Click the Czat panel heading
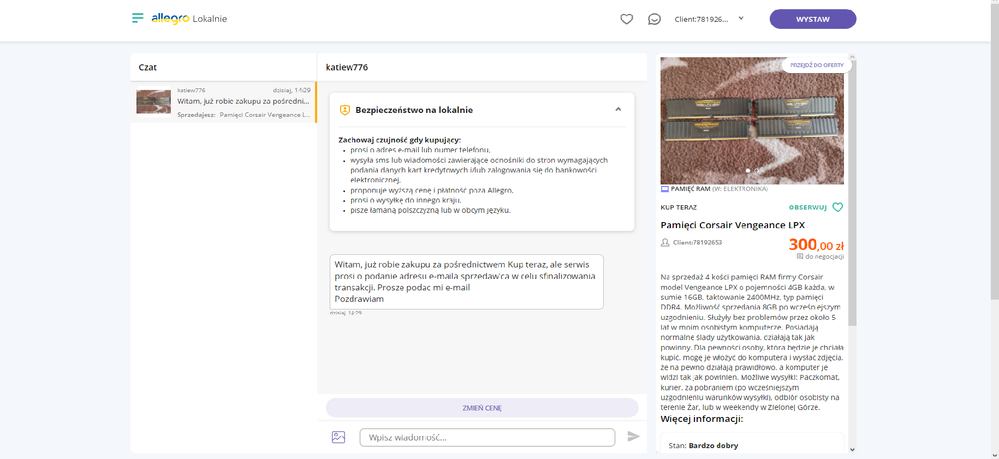999x459 pixels. [x=148, y=67]
